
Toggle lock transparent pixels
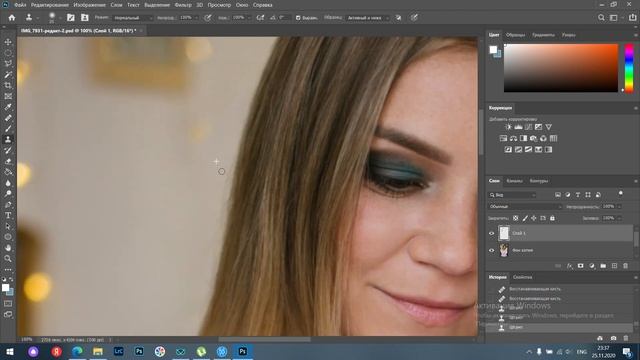(516, 218)
